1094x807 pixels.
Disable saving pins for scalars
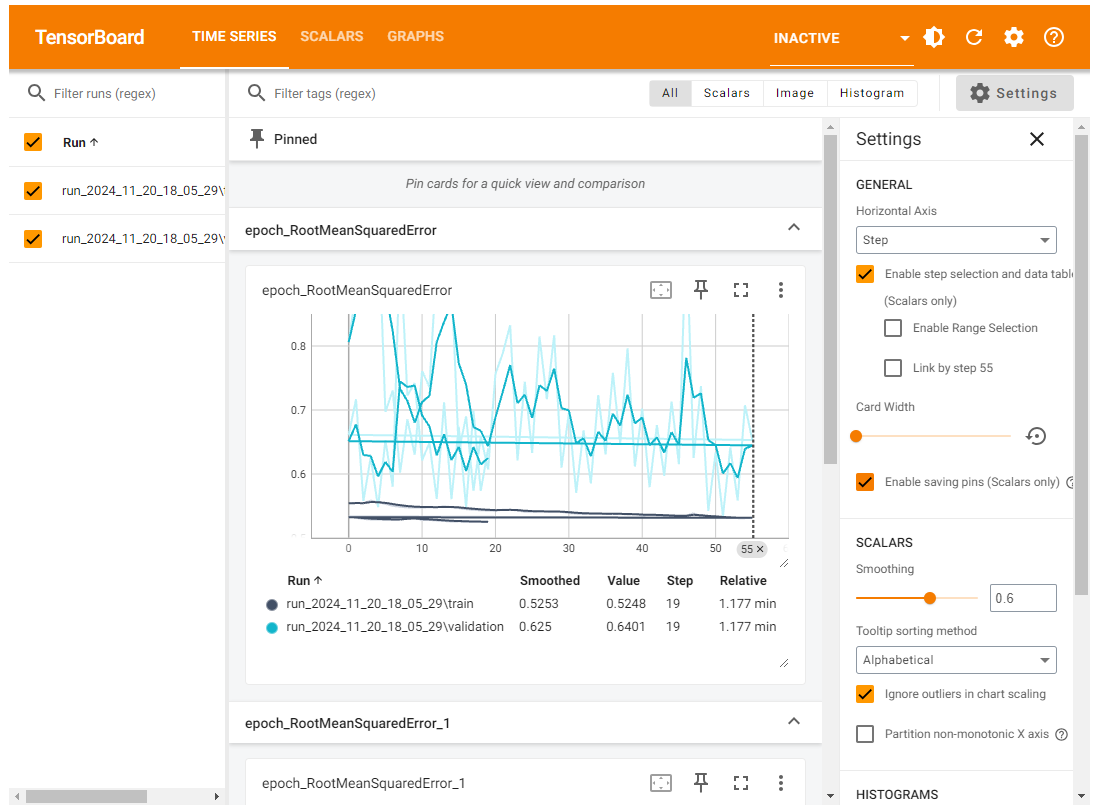(865, 482)
